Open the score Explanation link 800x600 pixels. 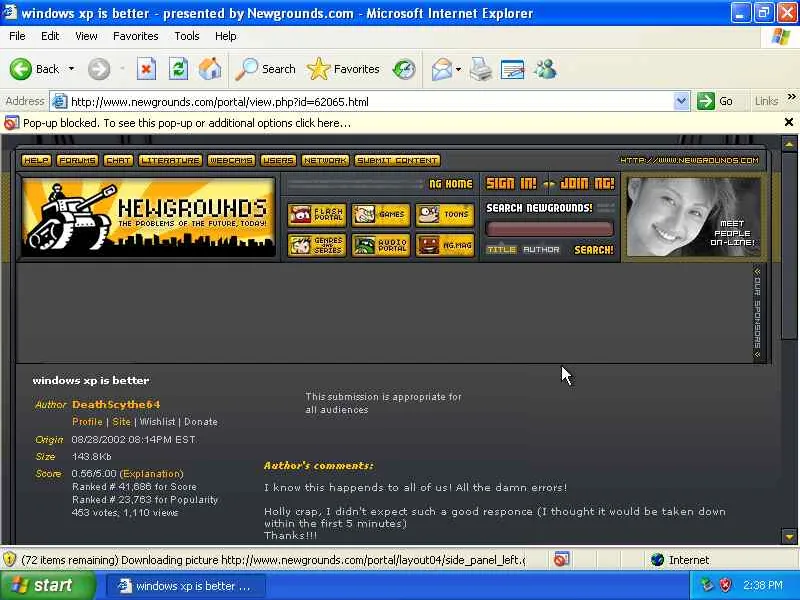pos(152,473)
